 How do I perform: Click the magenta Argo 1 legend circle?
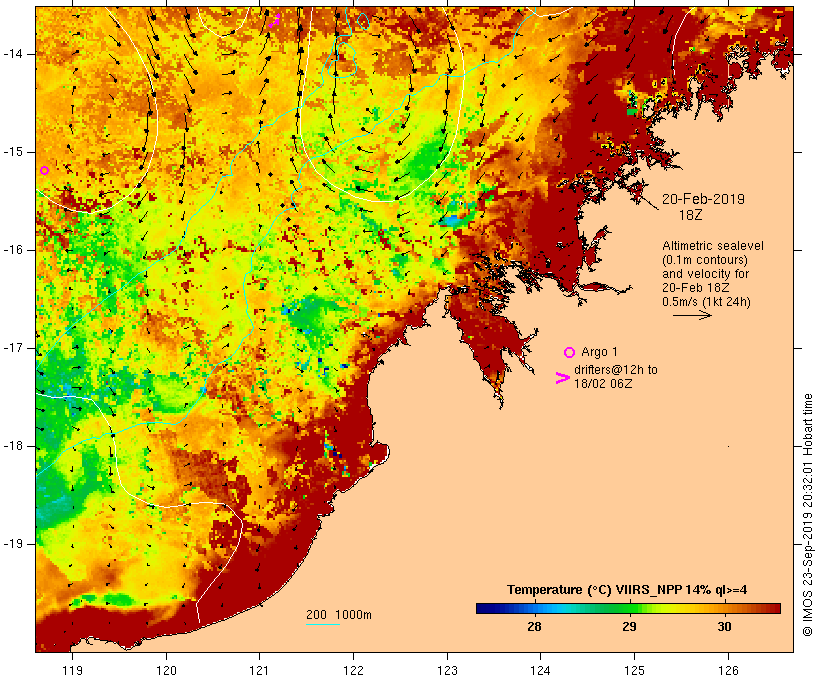point(570,353)
